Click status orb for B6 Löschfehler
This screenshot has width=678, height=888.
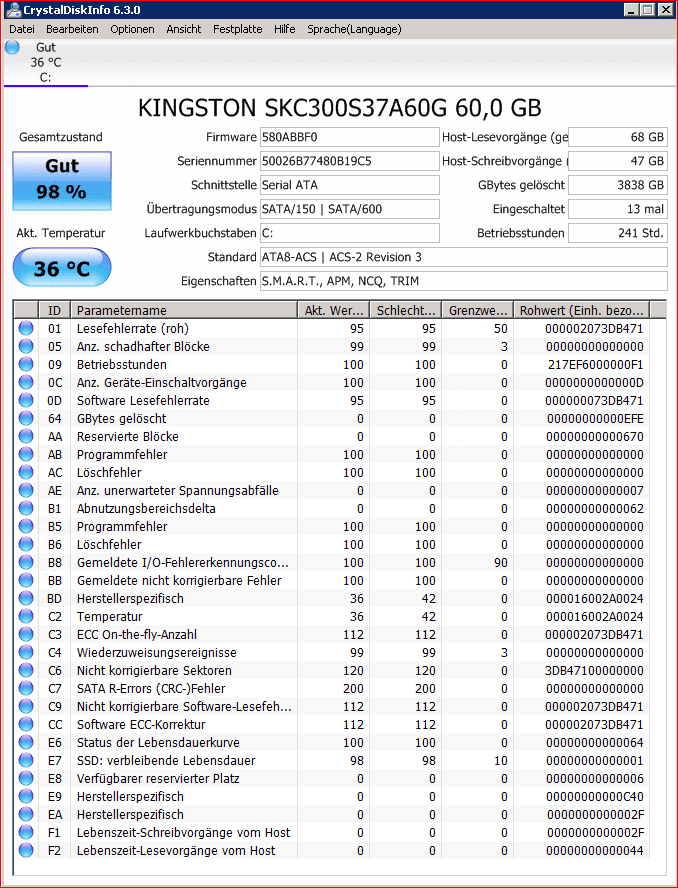[x=25, y=544]
